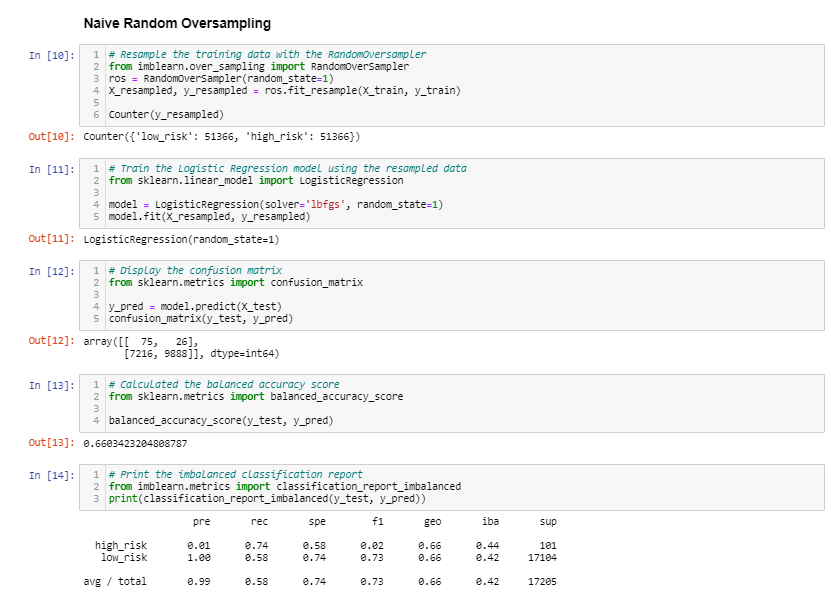Select the 'low_risk' row label
The width and height of the screenshot is (831, 599).
coord(124,558)
